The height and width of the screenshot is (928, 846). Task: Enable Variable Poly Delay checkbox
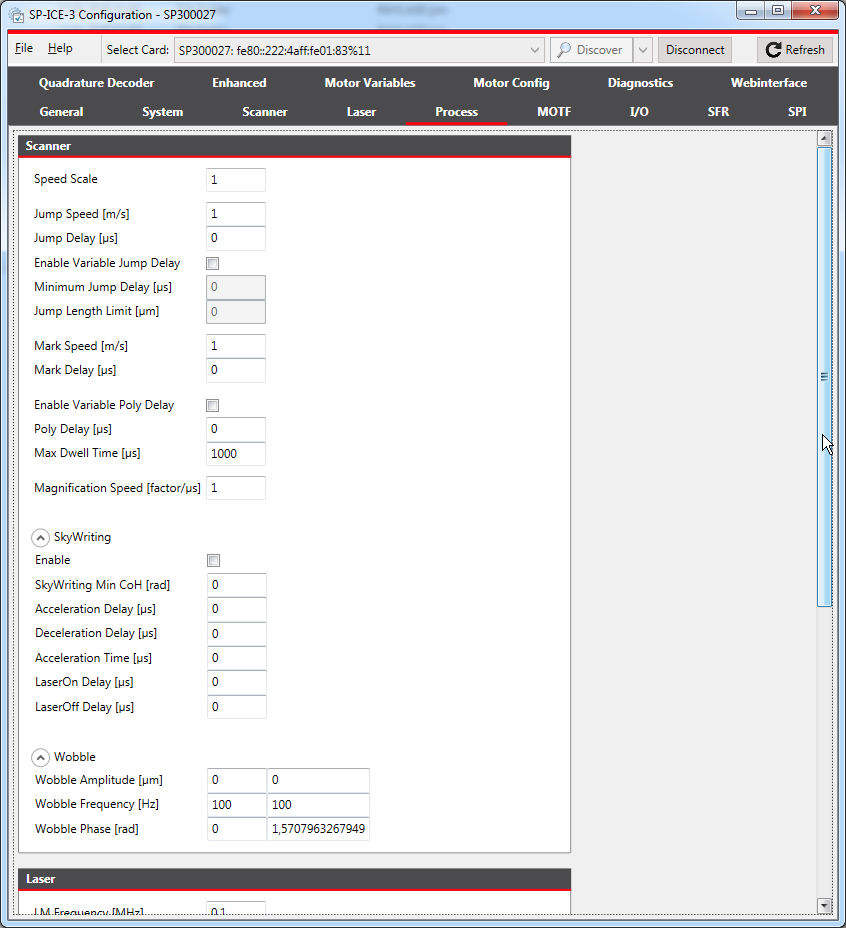(213, 405)
